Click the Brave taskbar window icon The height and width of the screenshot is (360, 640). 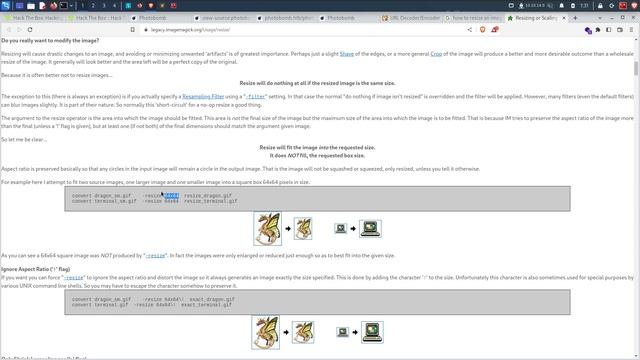click(151, 6)
